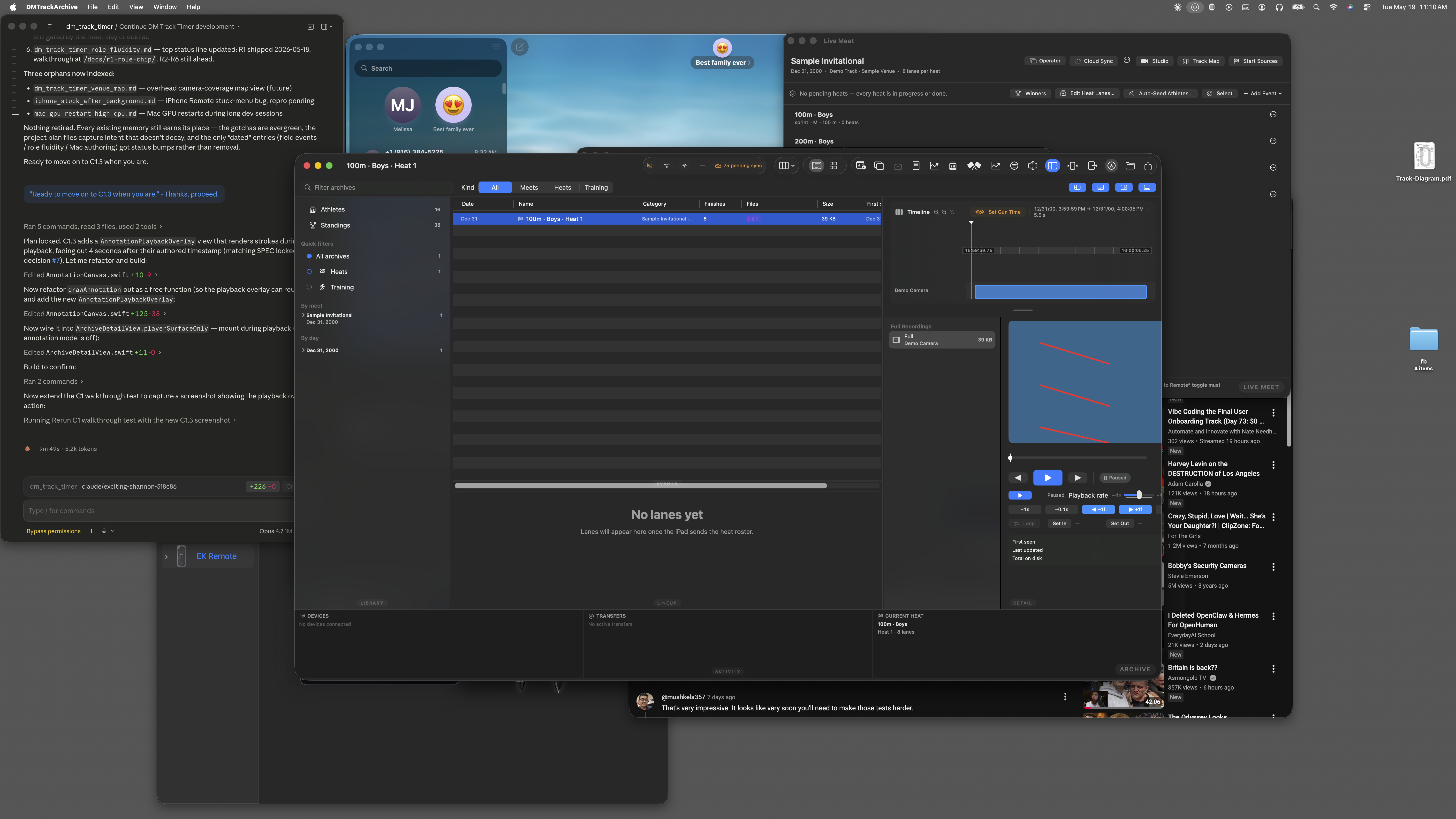This screenshot has height=819, width=1456.
Task: Click the 75 pending sync indicator
Action: pyautogui.click(x=738, y=166)
